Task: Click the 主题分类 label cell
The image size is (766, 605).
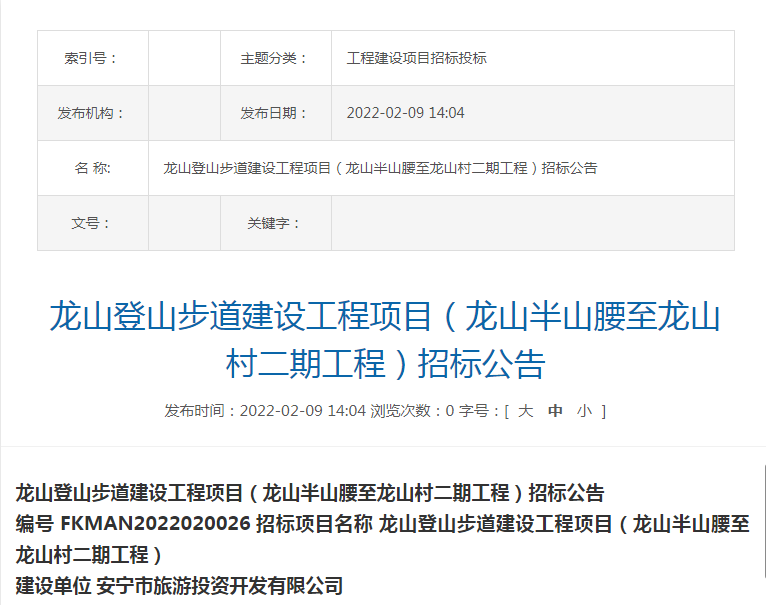Action: (x=275, y=58)
